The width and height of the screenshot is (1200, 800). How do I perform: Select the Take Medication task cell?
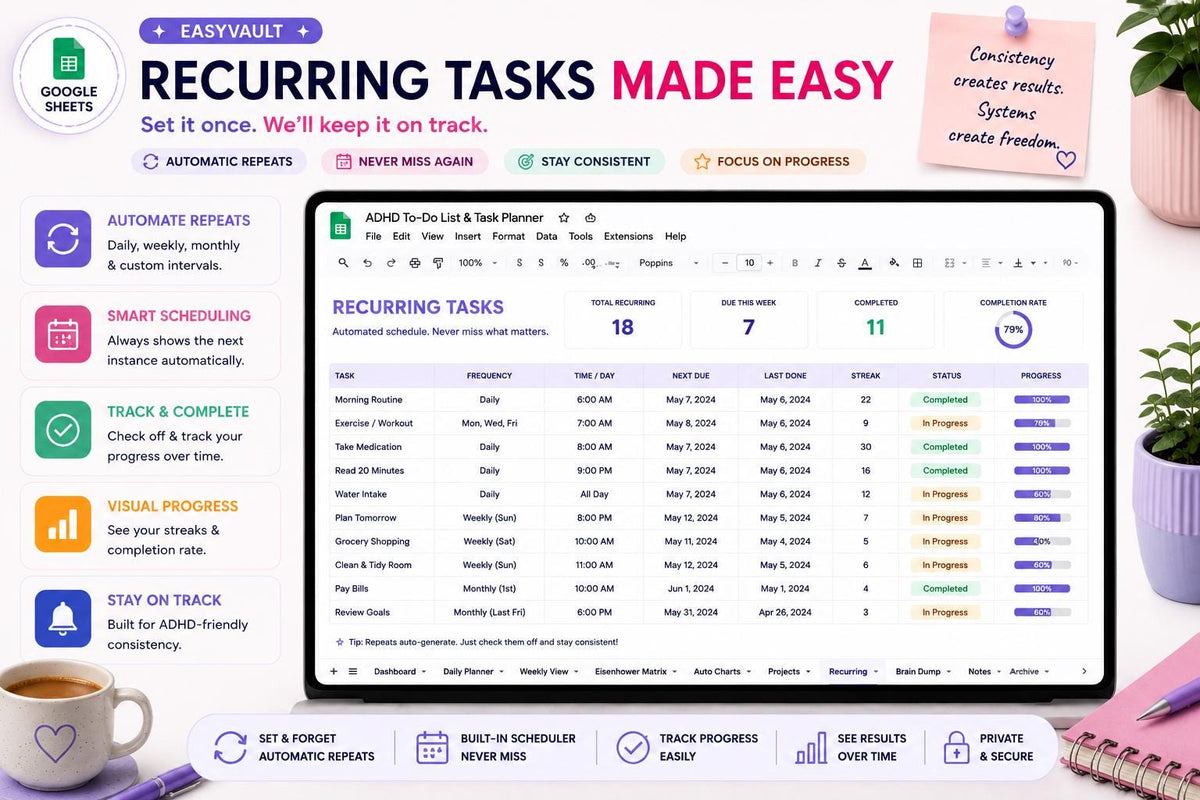coord(382,447)
